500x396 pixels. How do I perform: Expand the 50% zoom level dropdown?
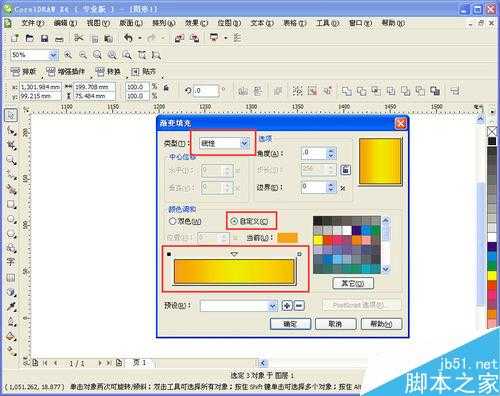(53, 55)
